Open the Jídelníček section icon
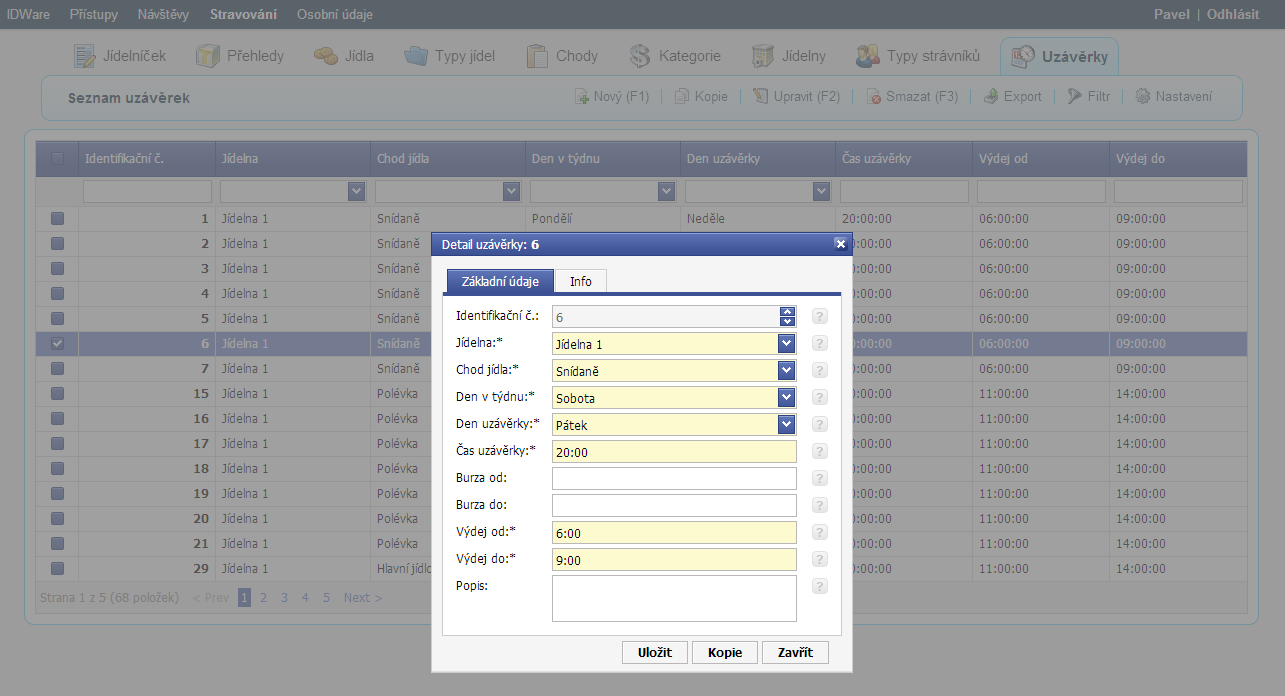 pyautogui.click(x=87, y=56)
